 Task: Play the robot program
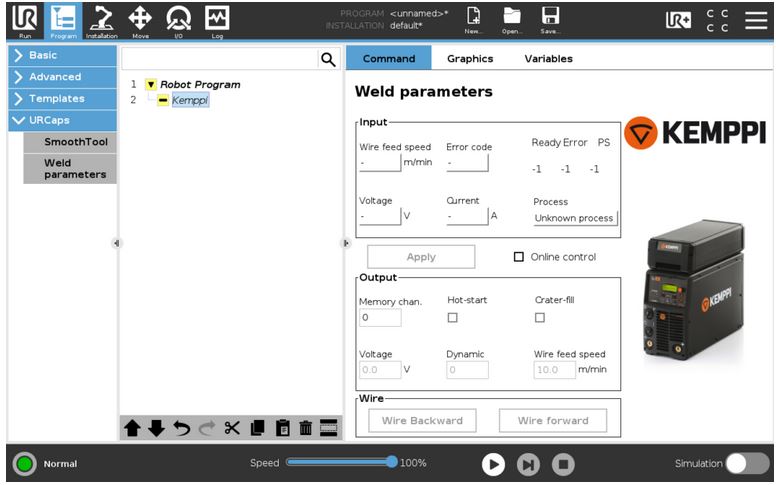click(493, 465)
